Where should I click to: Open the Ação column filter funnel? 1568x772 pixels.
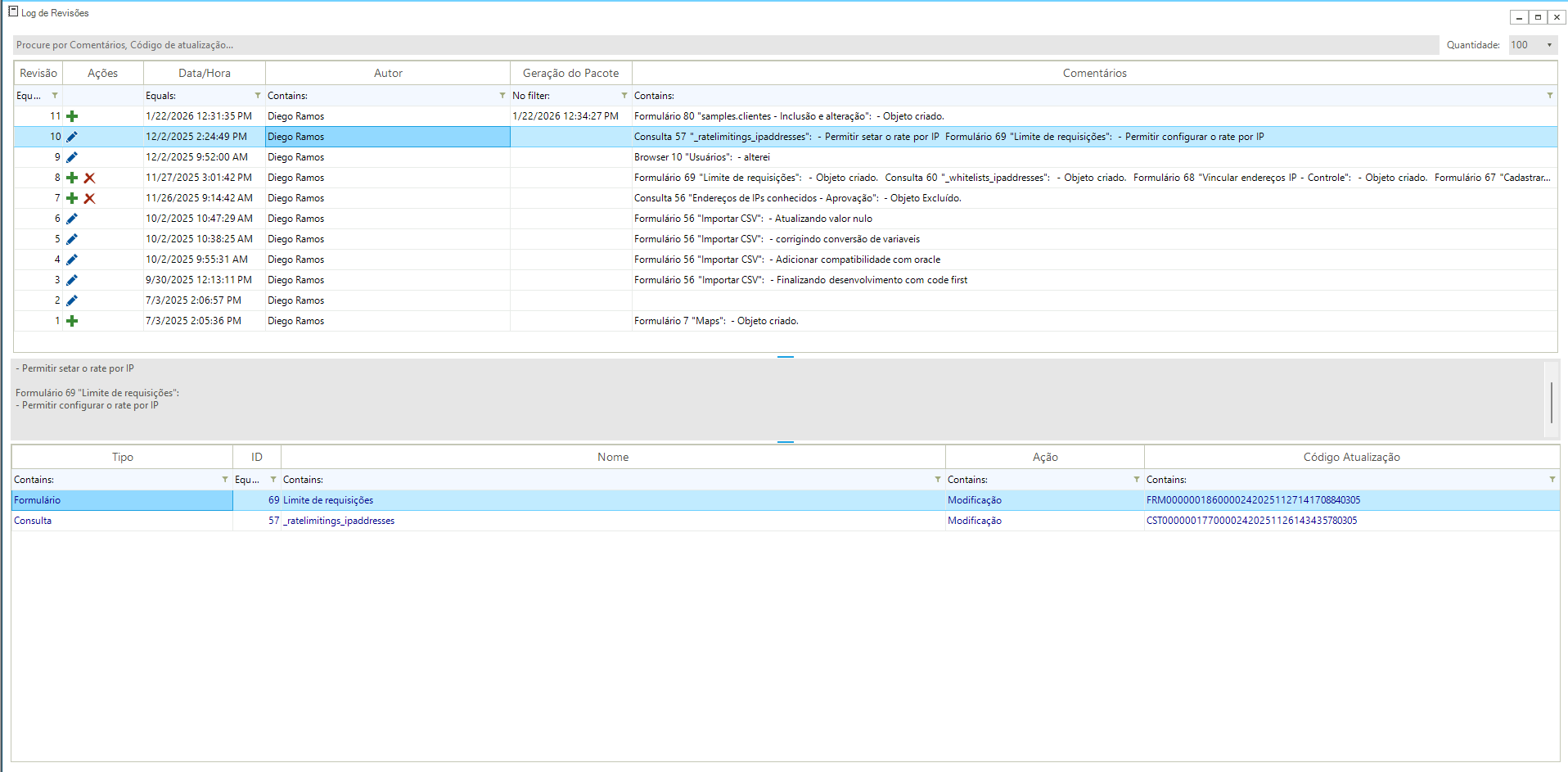tap(1136, 480)
